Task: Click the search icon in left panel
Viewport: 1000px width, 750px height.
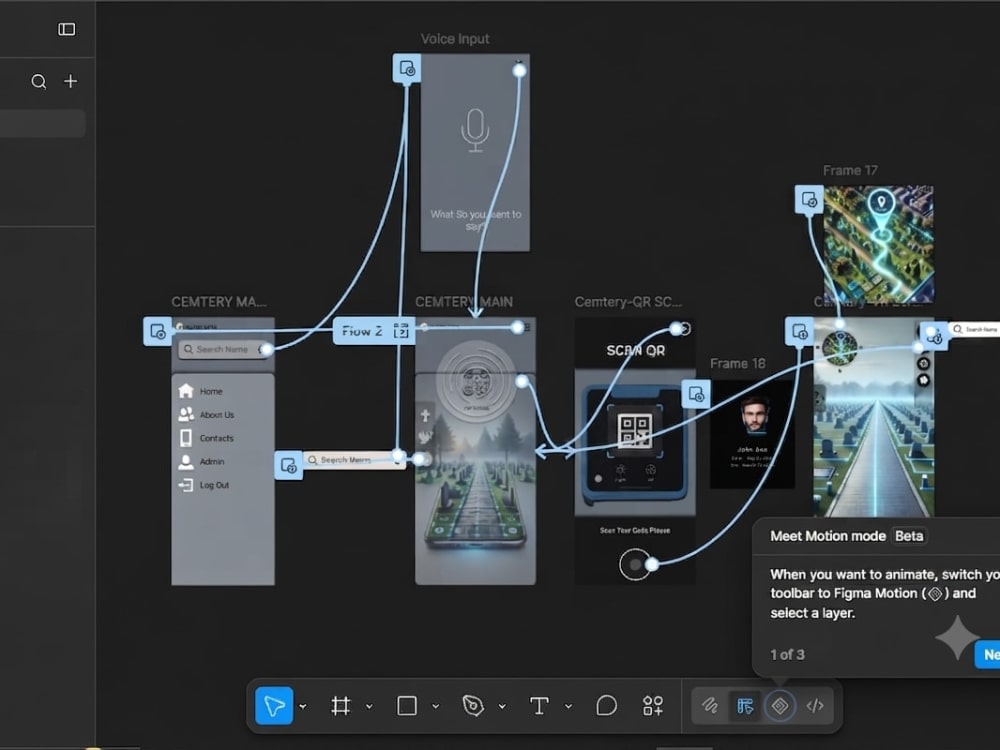Action: (x=39, y=82)
